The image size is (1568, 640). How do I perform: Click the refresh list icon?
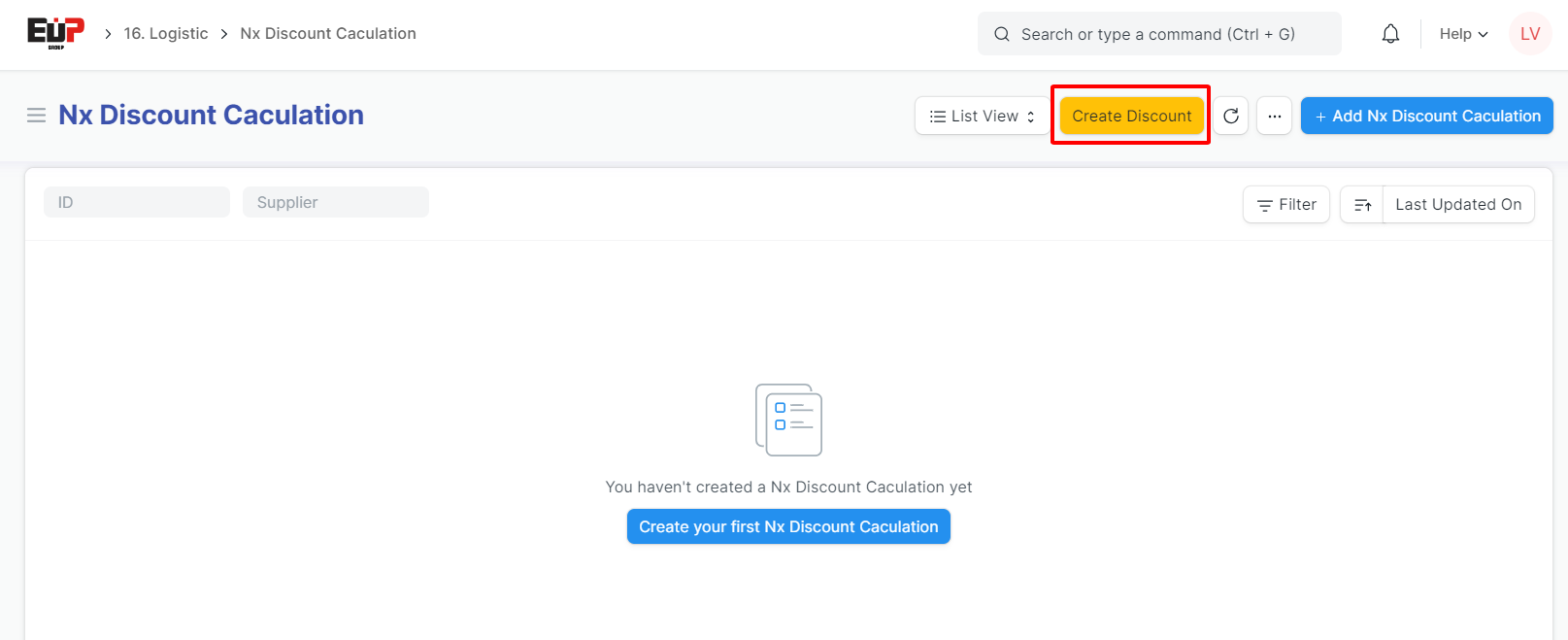1230,116
